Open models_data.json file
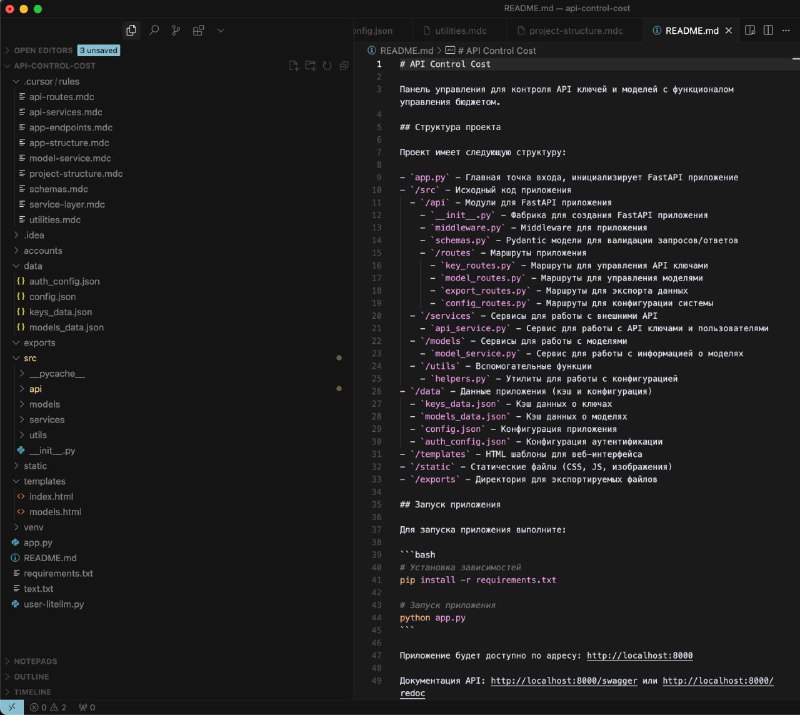The height and width of the screenshot is (715, 800). (x=66, y=327)
